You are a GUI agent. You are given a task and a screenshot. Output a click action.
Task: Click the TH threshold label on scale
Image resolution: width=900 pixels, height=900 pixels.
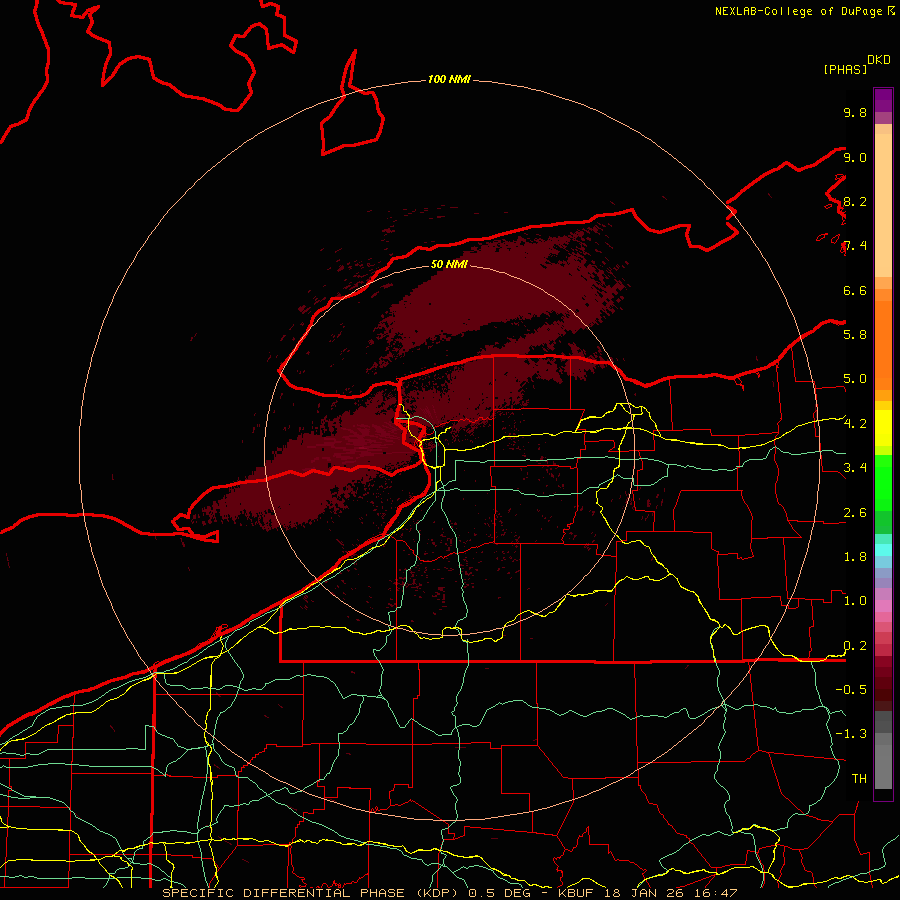pyautogui.click(x=859, y=779)
